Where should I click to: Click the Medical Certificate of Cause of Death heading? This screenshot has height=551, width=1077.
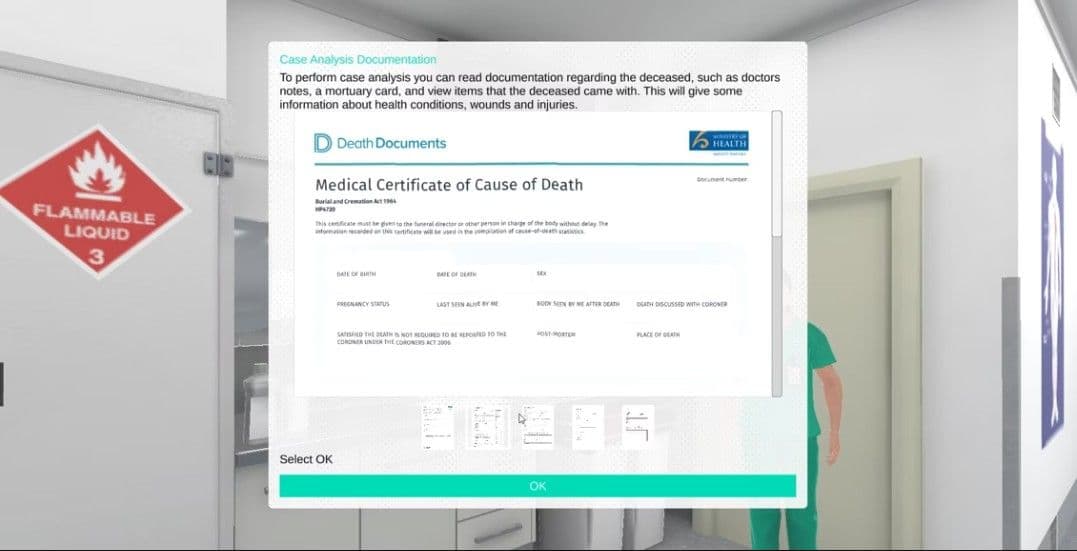coord(449,185)
